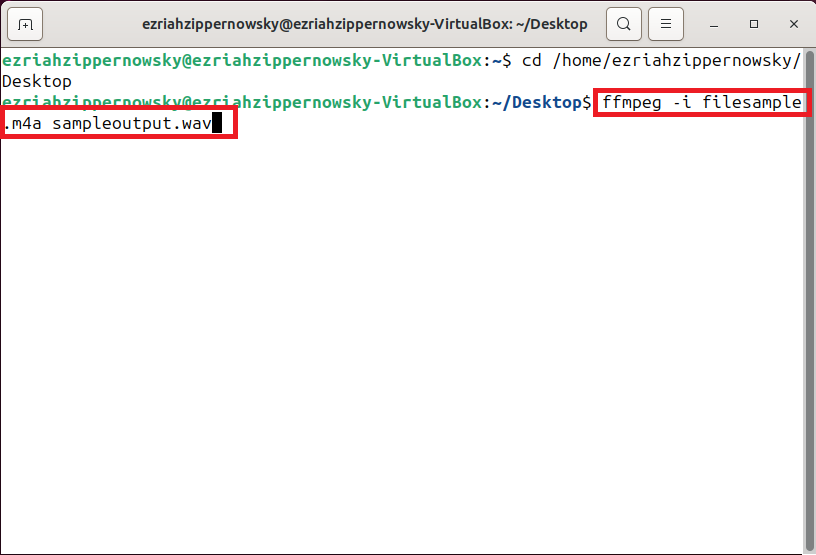The image size is (816, 555).
Task: Open the hamburger main menu
Action: tap(666, 24)
